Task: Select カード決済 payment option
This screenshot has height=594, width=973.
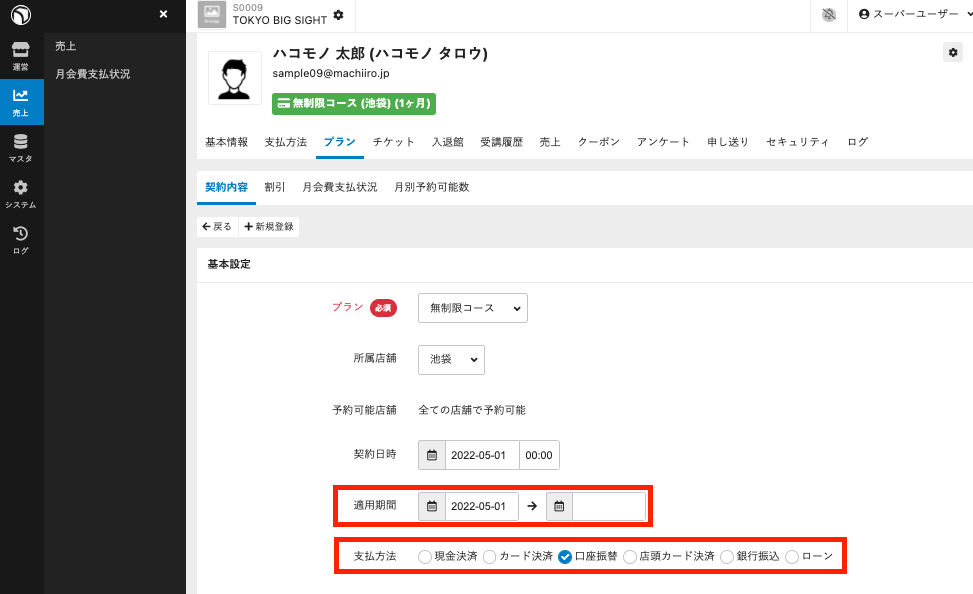Action: (490, 556)
